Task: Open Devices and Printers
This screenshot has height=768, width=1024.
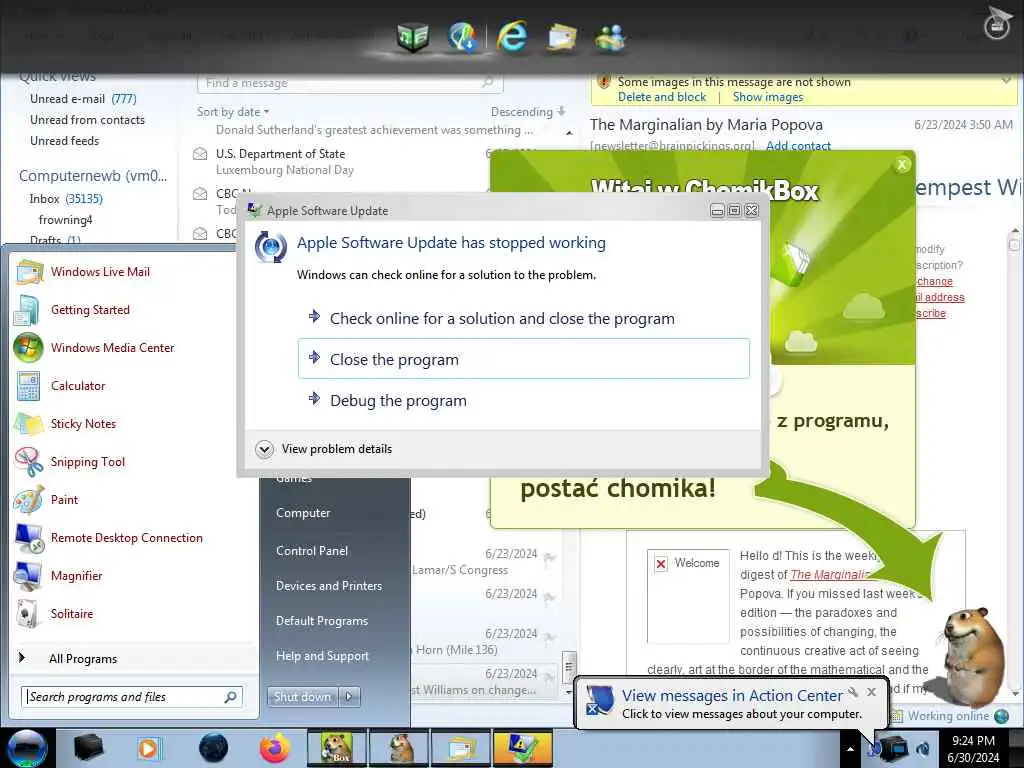Action: tap(328, 586)
